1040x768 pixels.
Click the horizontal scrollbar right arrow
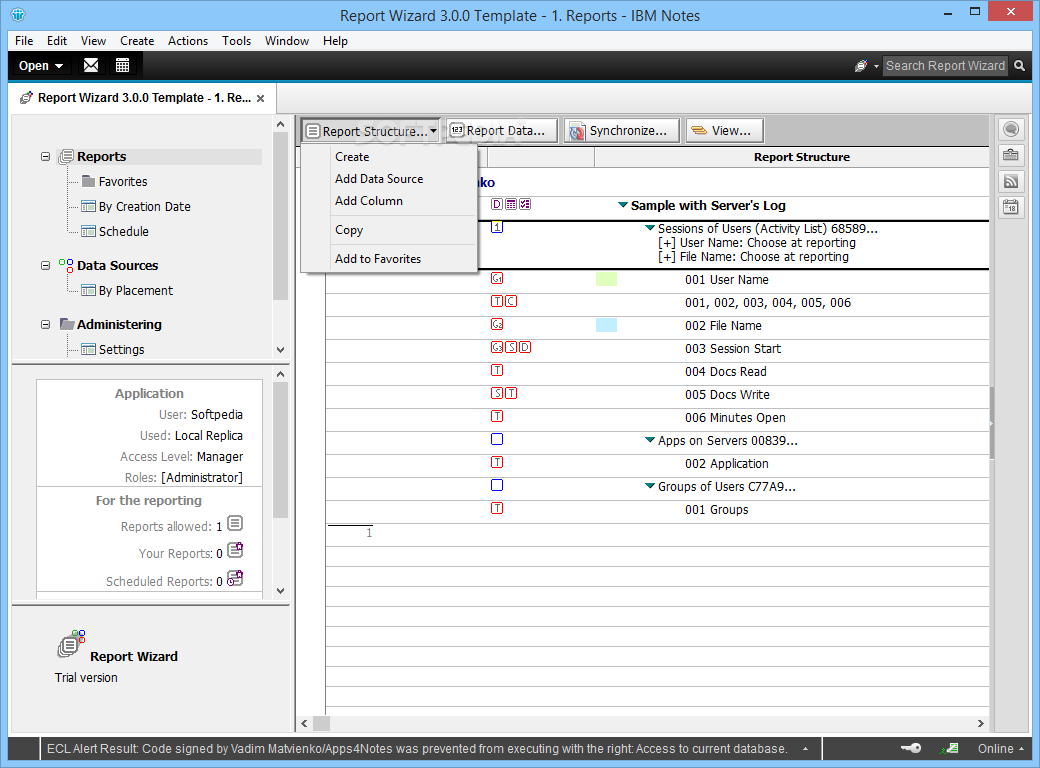click(980, 723)
